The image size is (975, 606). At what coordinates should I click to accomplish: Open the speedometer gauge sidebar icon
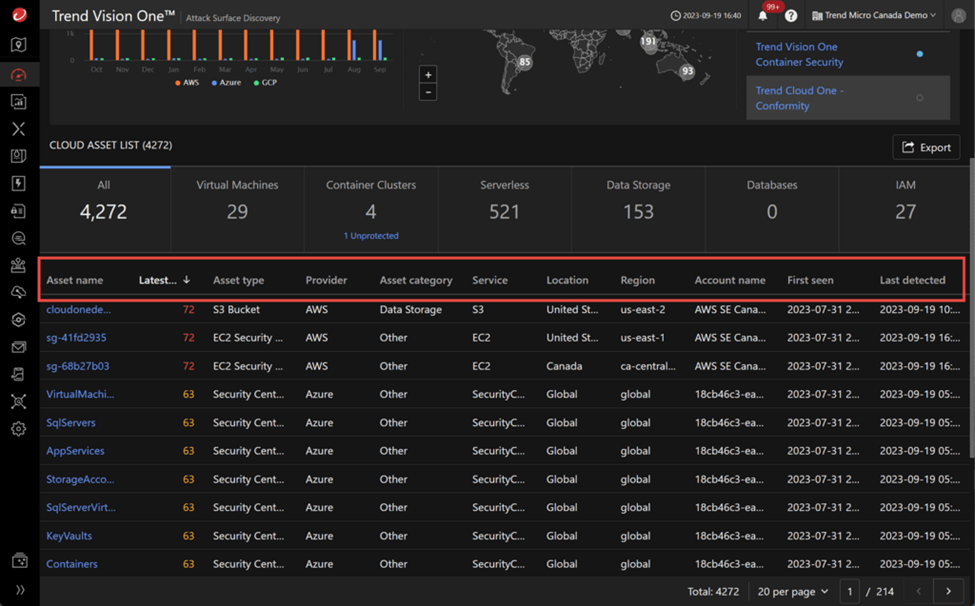19,75
